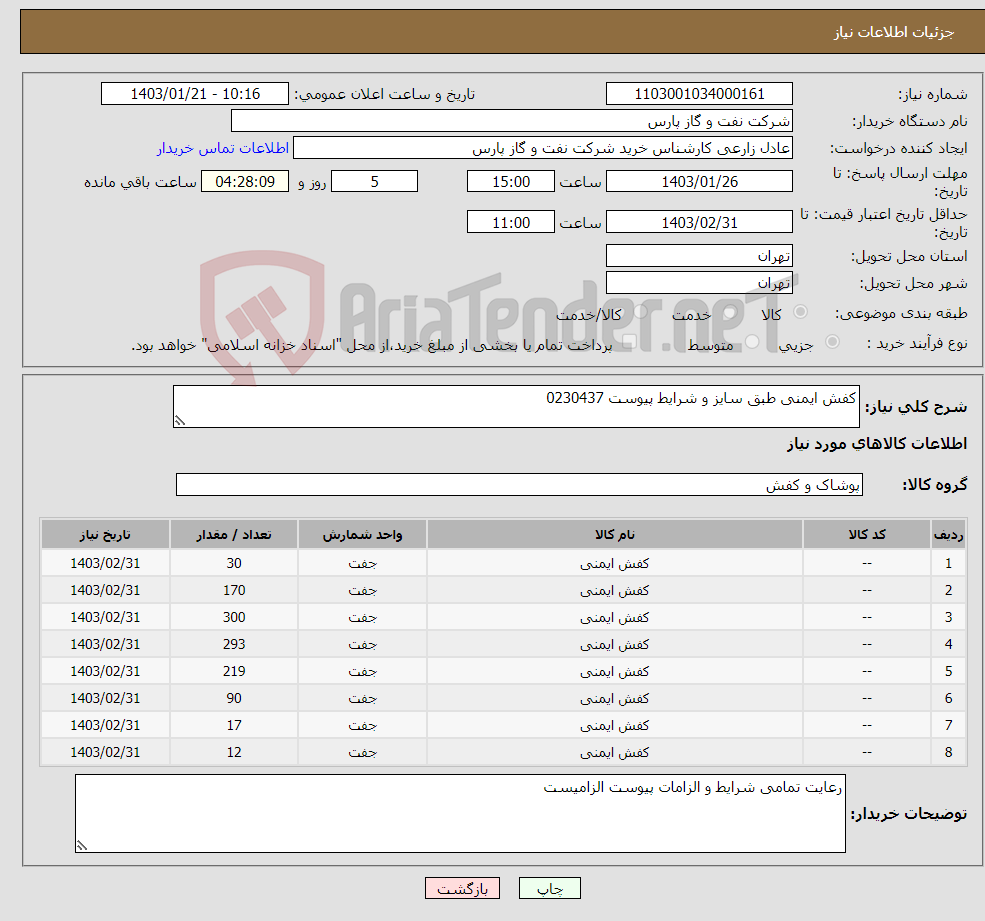Image resolution: width=985 pixels, height=921 pixels.
Task: Select the متوسط purchase type radio
Action: click(x=752, y=342)
